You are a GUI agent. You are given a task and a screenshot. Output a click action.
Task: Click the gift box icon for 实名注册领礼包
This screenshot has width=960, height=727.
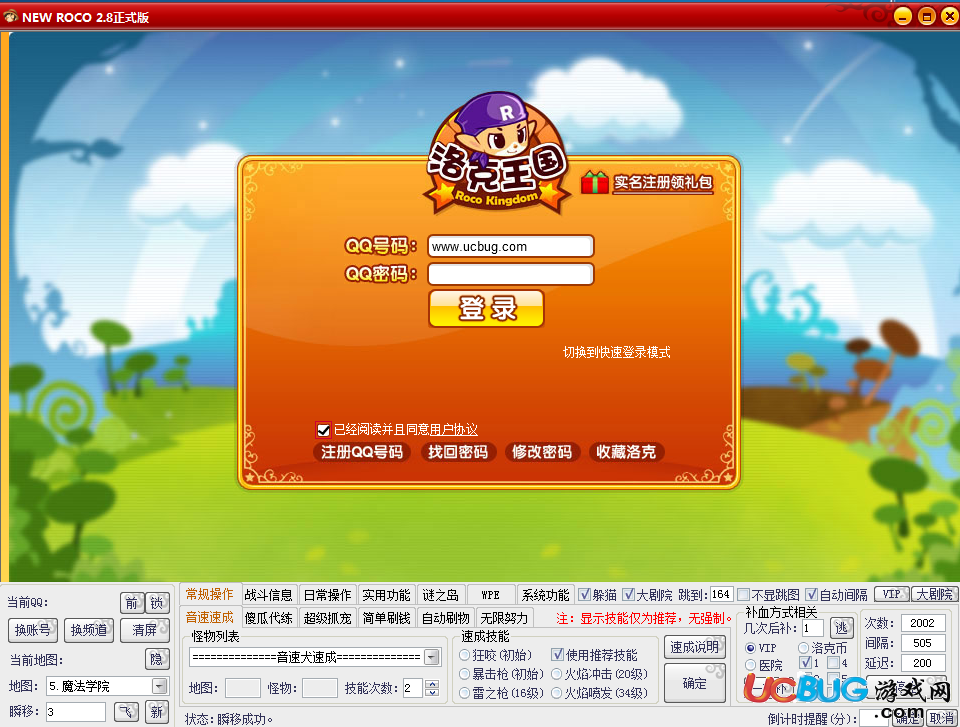pos(594,183)
